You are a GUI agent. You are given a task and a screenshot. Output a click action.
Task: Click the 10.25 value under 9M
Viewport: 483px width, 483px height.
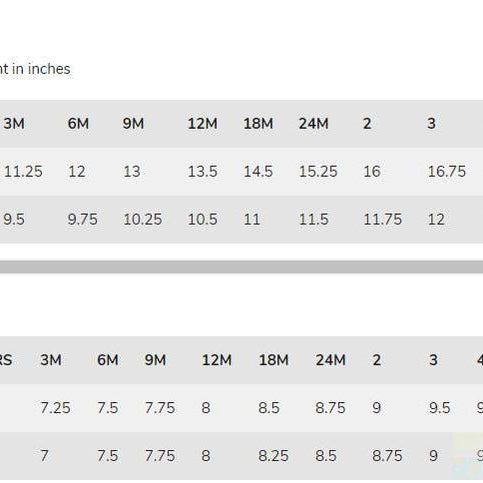coord(143,220)
